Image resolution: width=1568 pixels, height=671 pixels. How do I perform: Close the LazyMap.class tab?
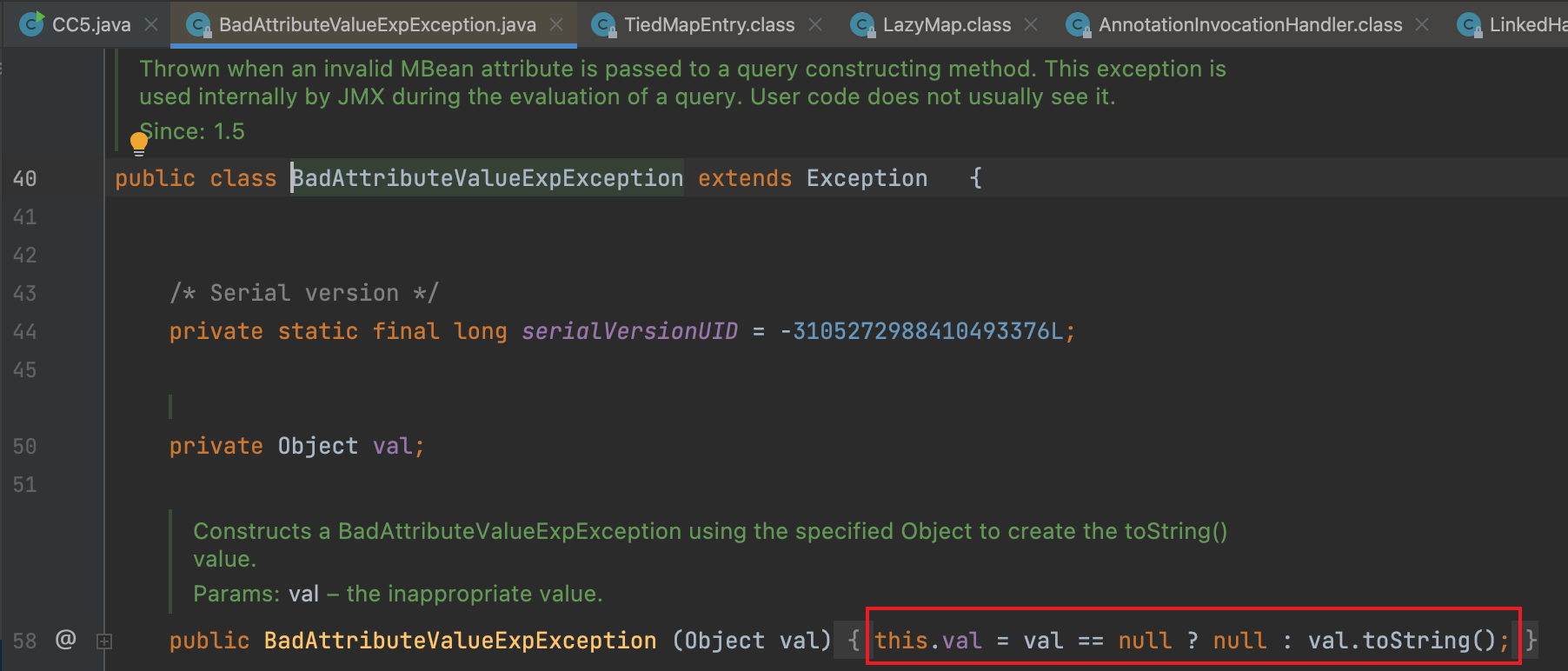[x=1031, y=24]
